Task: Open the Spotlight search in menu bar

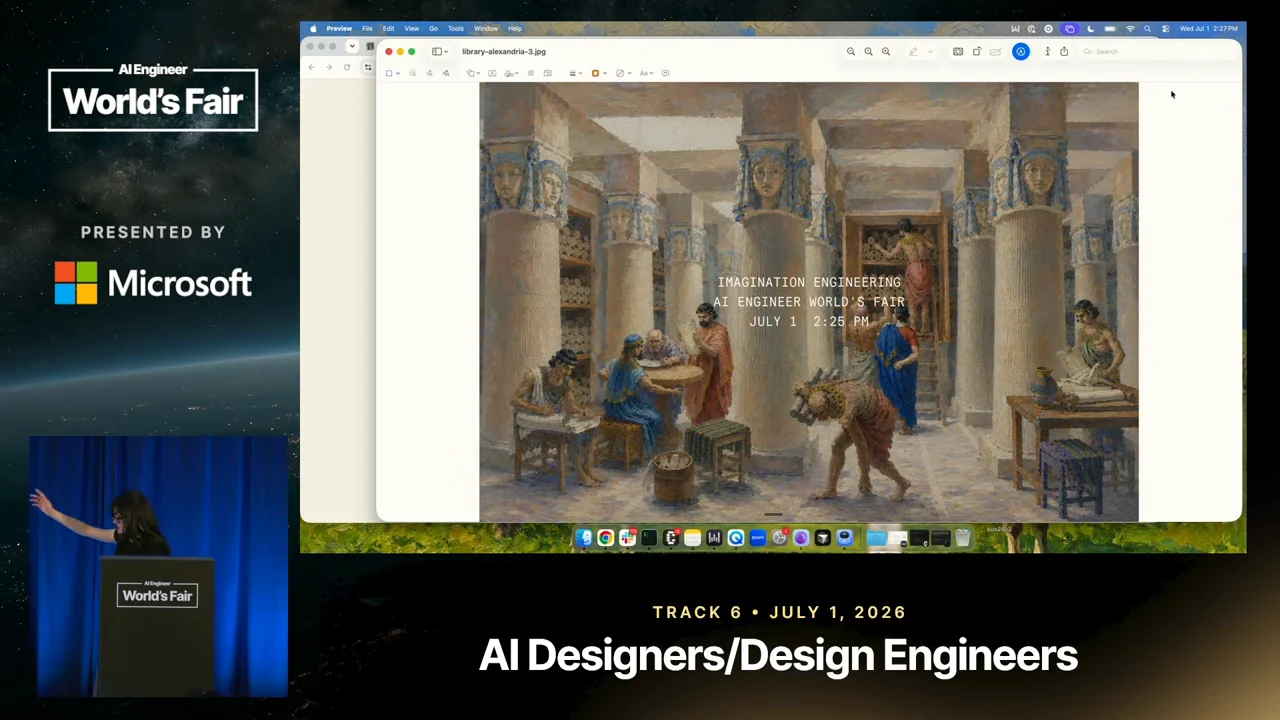Action: click(x=1147, y=28)
